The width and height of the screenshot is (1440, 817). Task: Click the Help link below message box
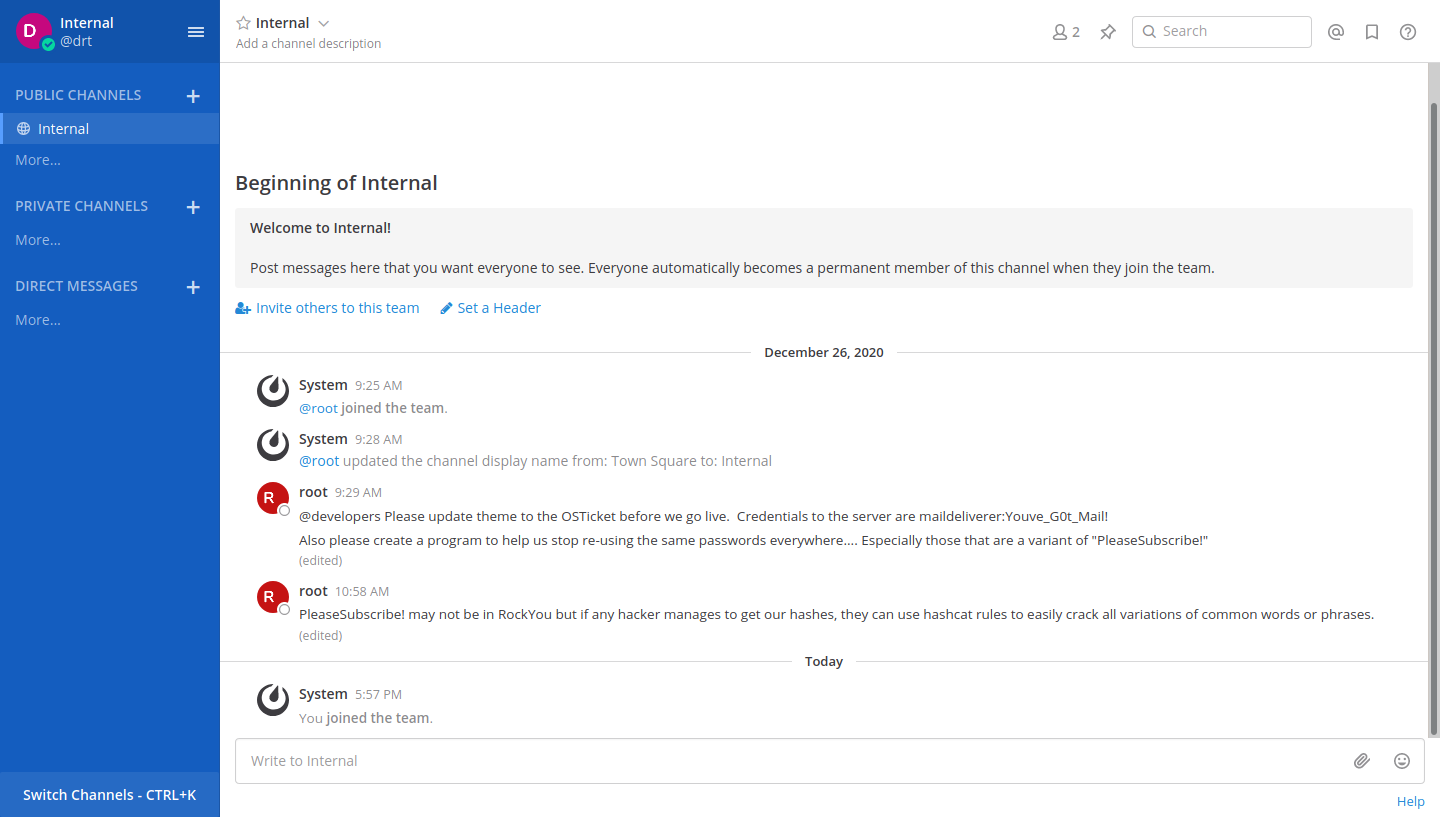tap(1411, 801)
